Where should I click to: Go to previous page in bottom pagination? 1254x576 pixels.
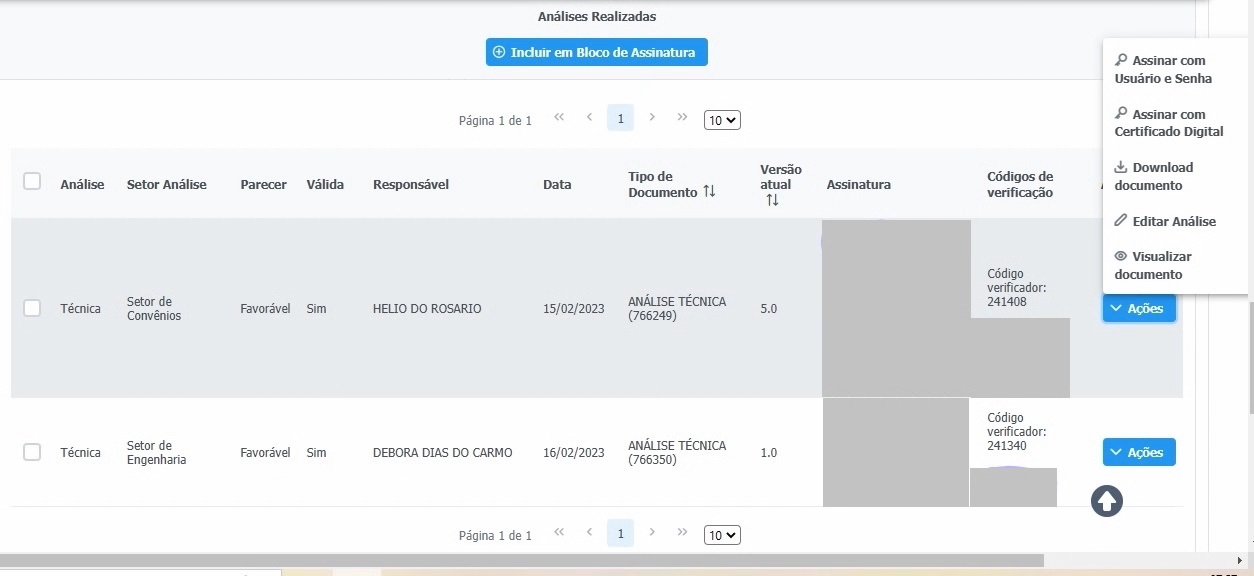pos(590,533)
